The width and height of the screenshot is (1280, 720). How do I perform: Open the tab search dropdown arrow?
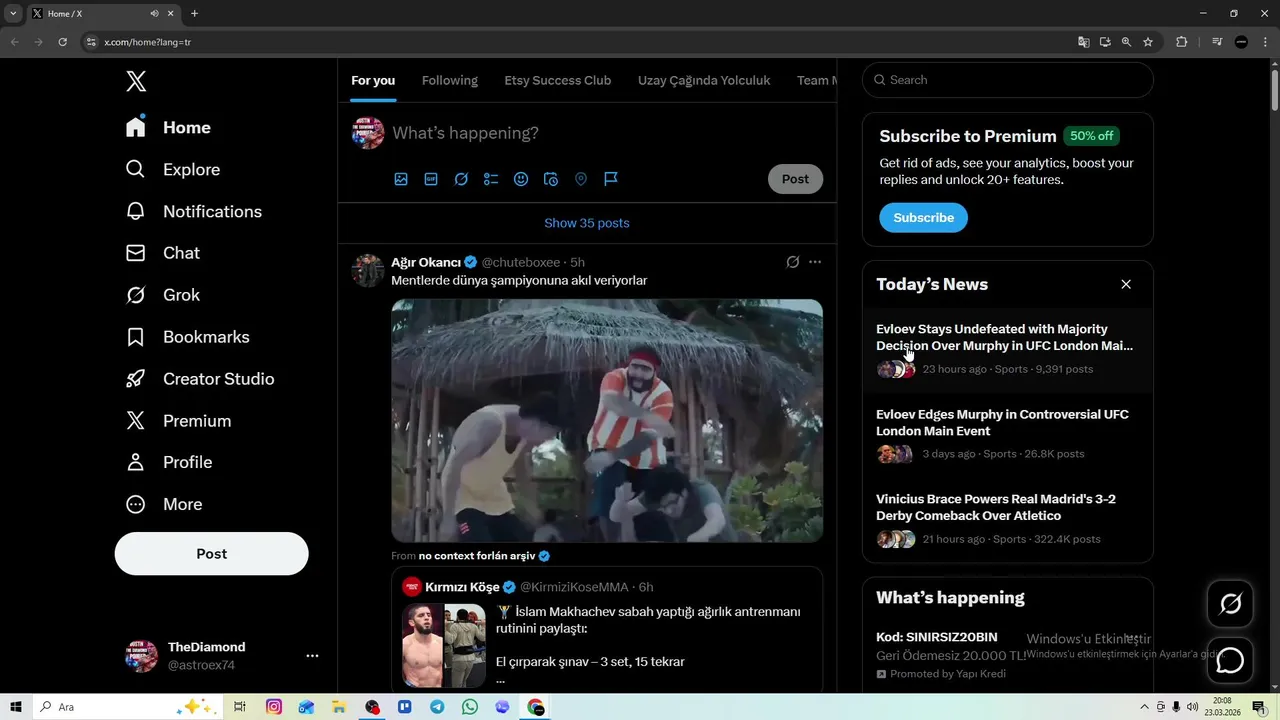click(13, 14)
